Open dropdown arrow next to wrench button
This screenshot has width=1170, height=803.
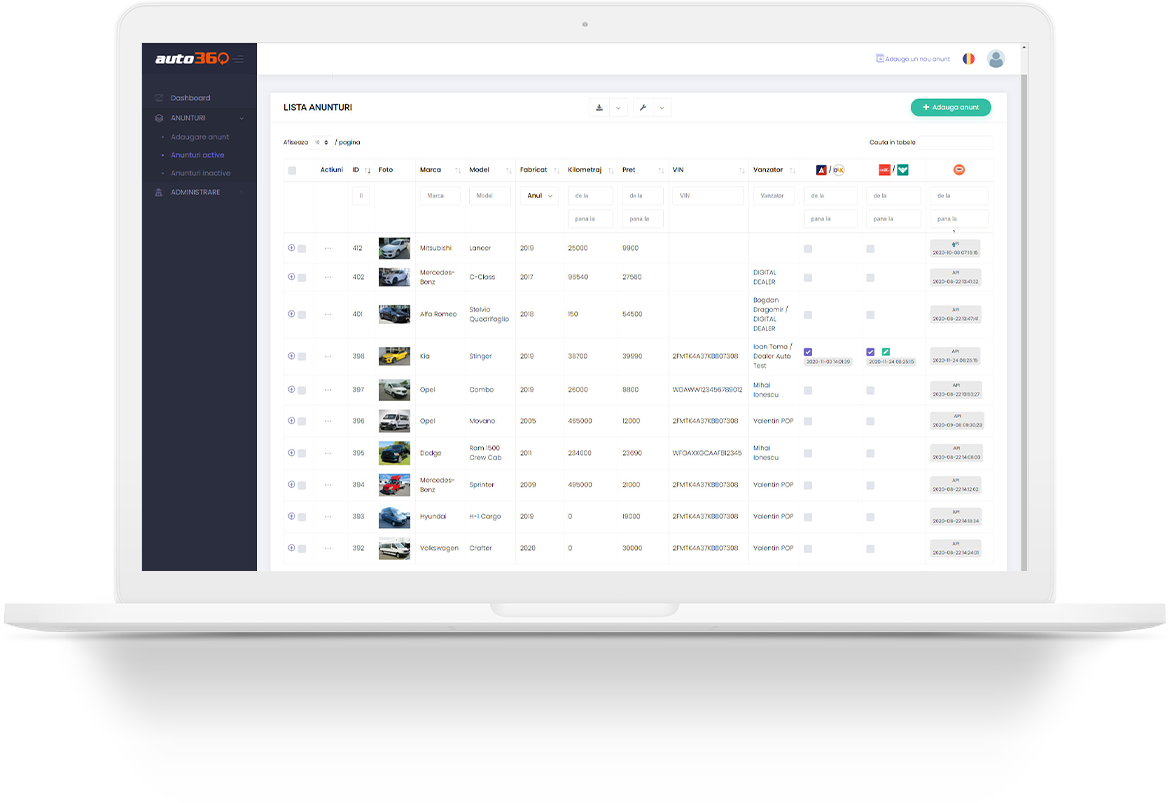[x=662, y=107]
